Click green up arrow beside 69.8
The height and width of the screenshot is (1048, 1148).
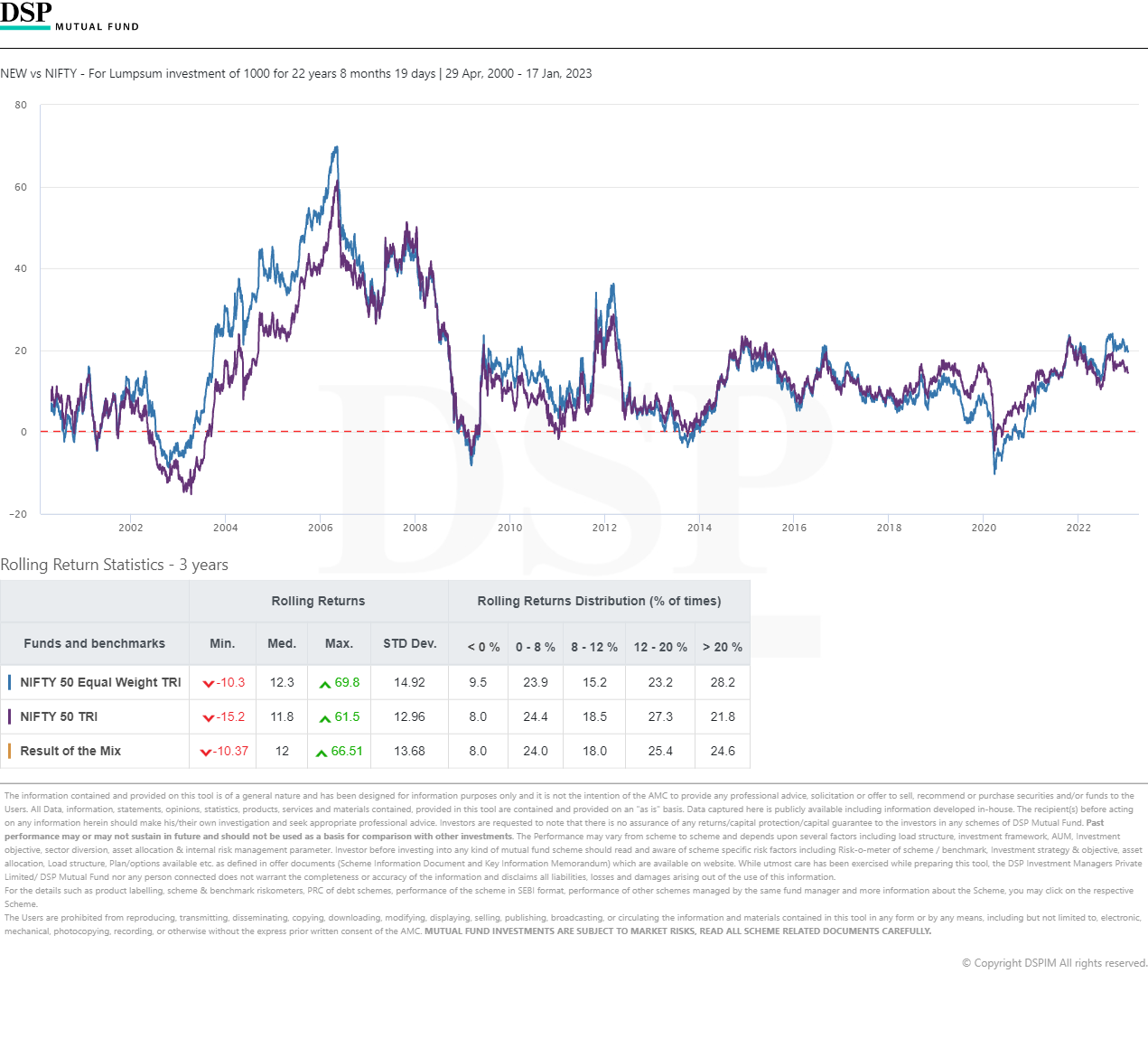pyautogui.click(x=325, y=684)
